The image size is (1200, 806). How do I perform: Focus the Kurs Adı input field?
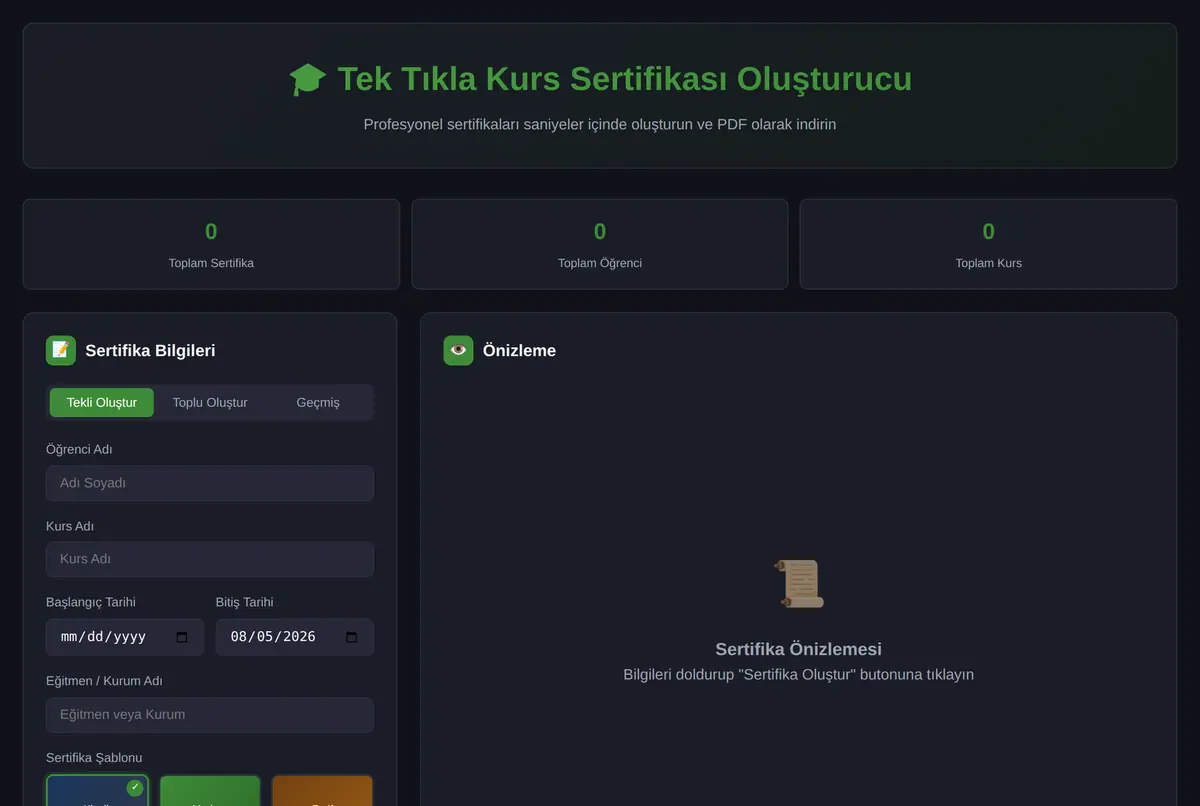210,559
